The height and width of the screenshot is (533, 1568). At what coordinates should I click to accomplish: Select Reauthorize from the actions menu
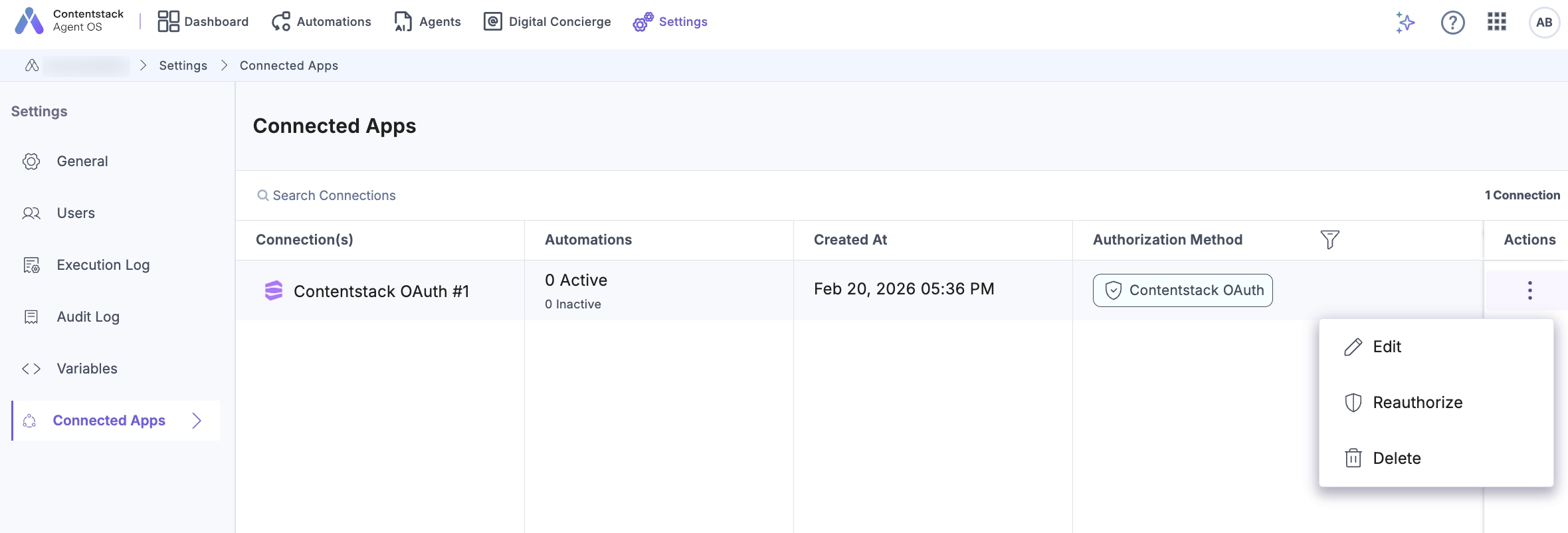click(x=1417, y=403)
